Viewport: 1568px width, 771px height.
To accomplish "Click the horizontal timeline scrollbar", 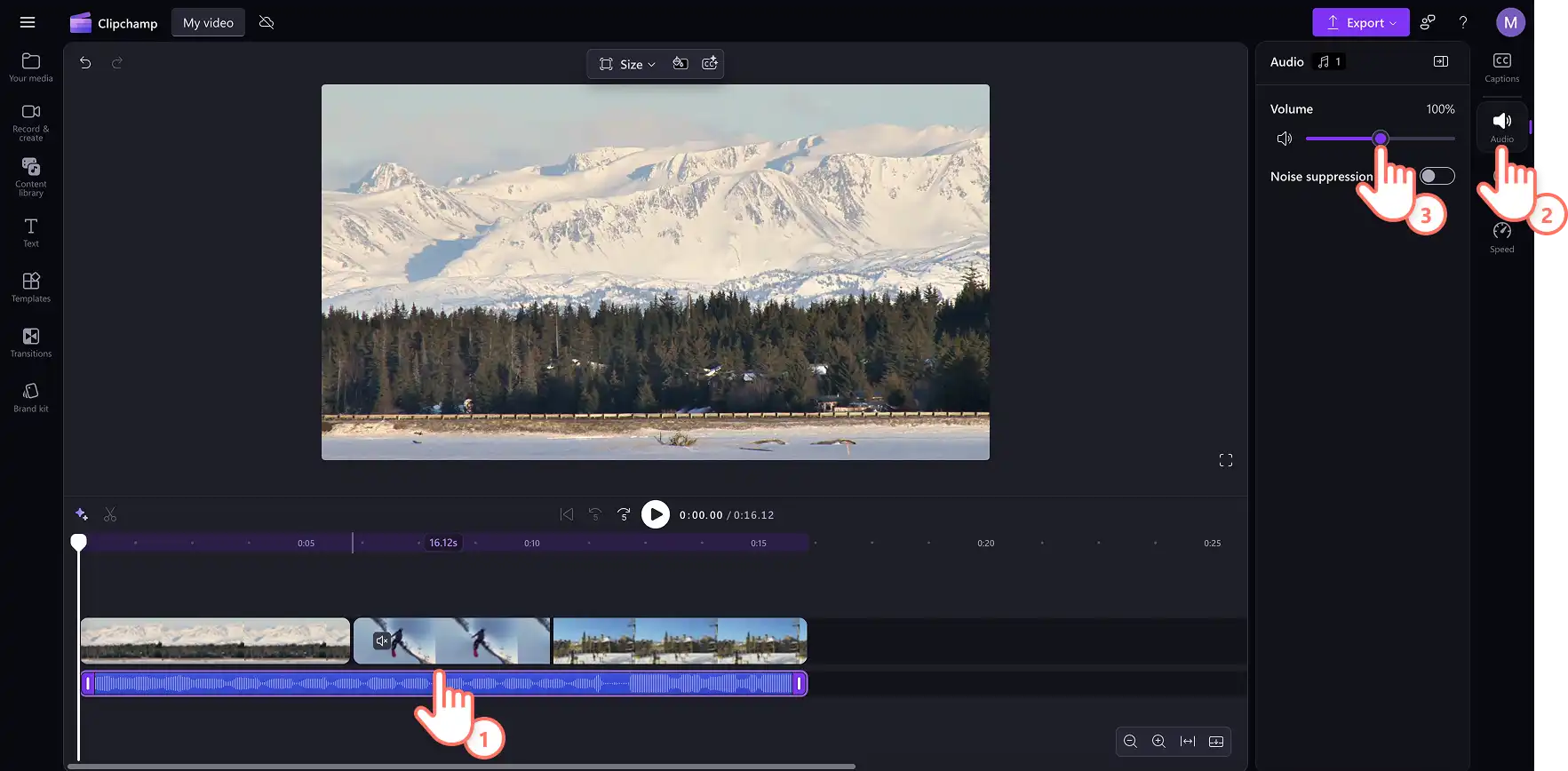I will click(462, 766).
